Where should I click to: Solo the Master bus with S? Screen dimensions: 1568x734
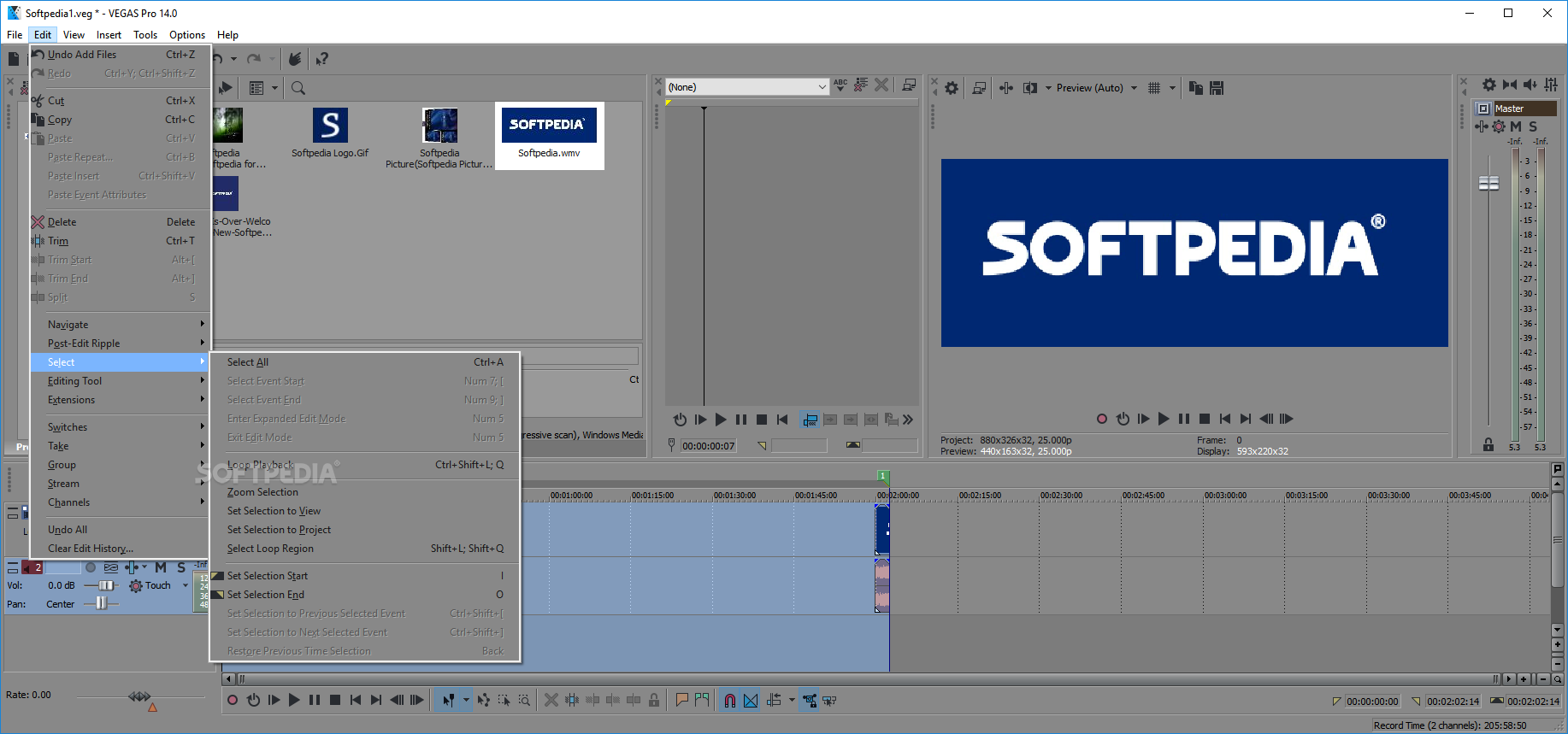(x=1533, y=126)
